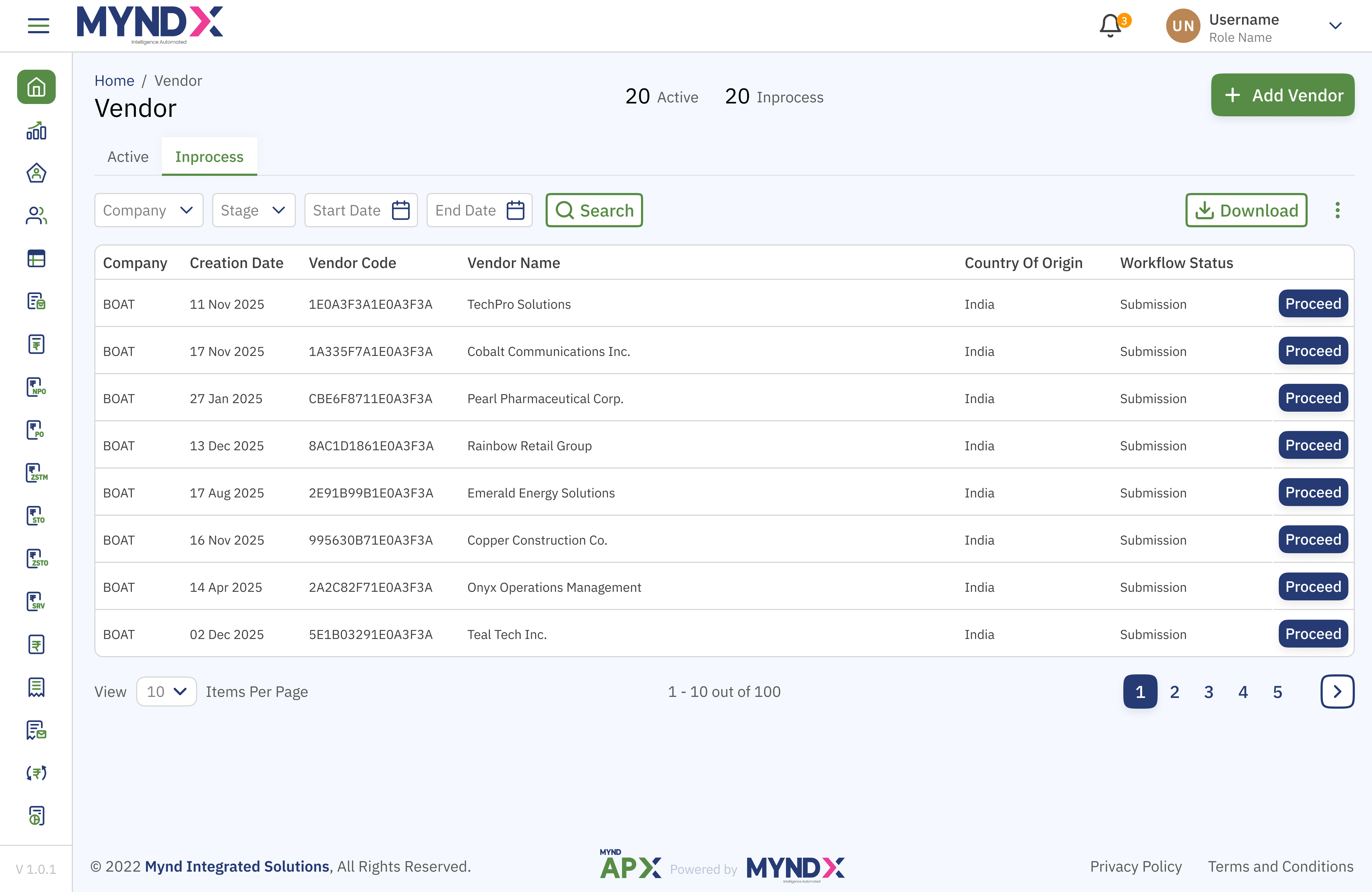The height and width of the screenshot is (892, 1372).
Task: Open the navigation hamburger menu
Action: [x=38, y=25]
